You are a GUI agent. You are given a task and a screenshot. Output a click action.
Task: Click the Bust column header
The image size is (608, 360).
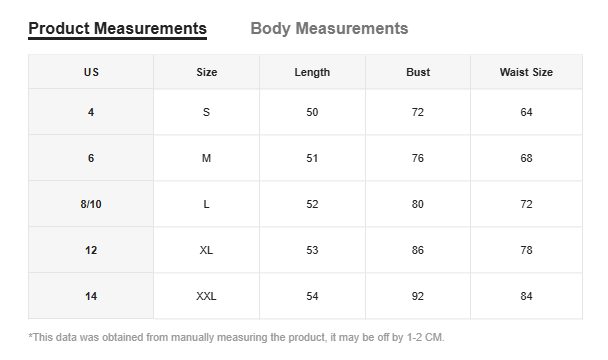pyautogui.click(x=418, y=72)
